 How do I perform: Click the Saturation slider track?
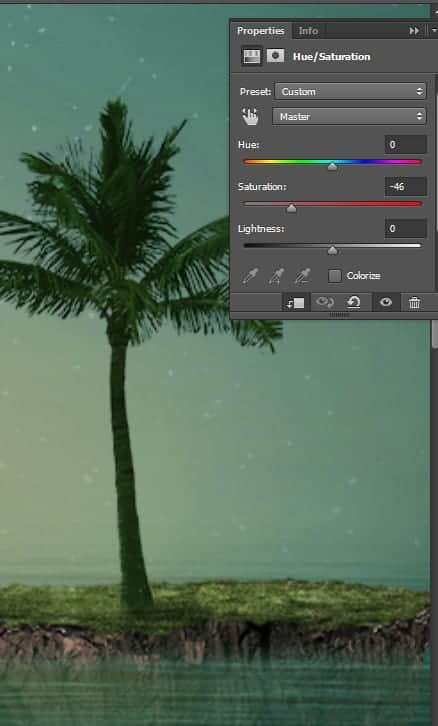coord(332,204)
